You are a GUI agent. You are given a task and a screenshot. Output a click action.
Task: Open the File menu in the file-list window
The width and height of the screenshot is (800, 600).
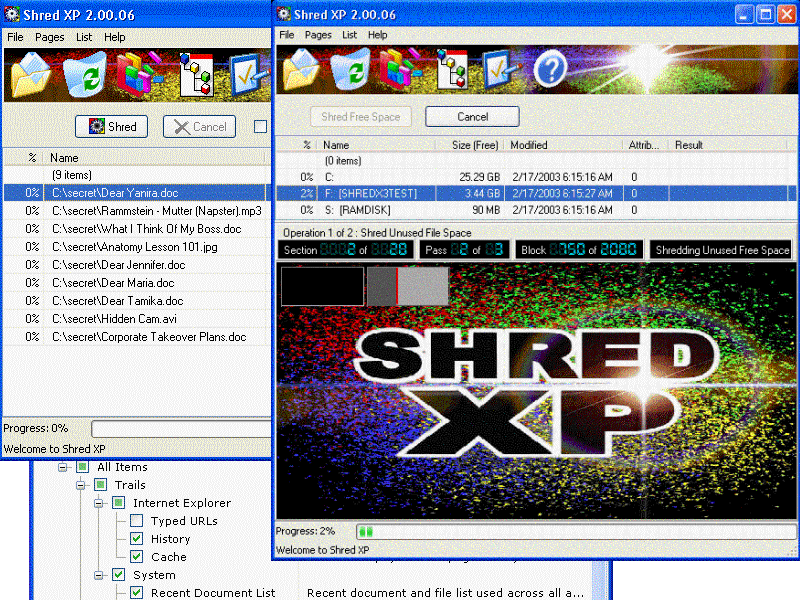tap(15, 37)
